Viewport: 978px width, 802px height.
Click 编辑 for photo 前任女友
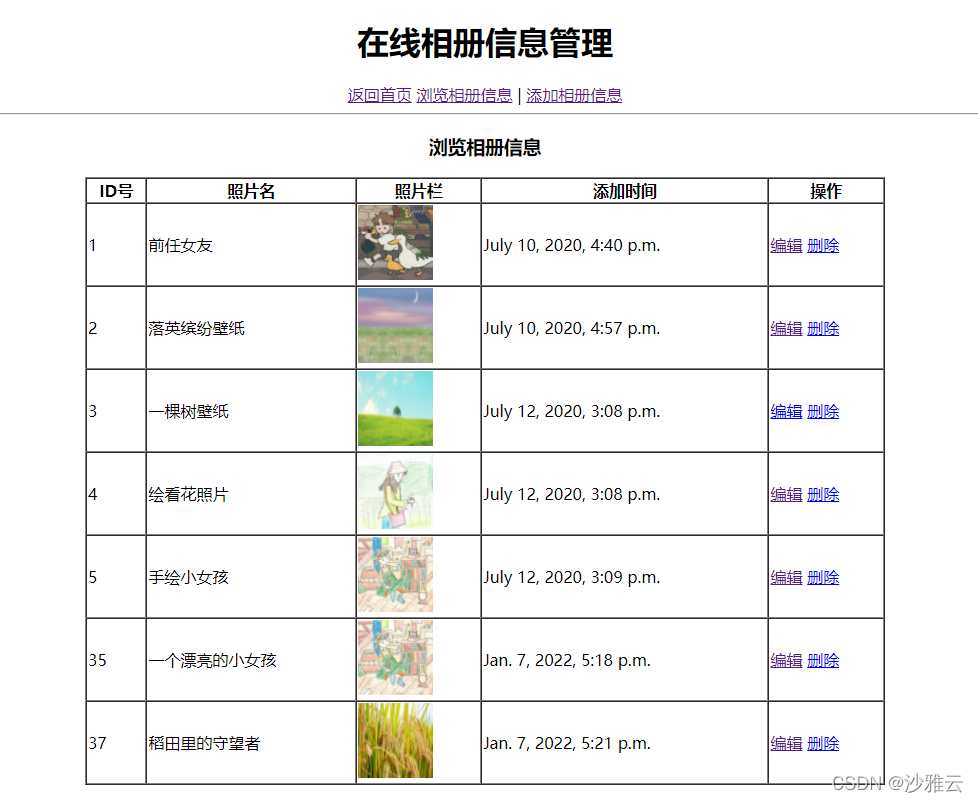(786, 245)
